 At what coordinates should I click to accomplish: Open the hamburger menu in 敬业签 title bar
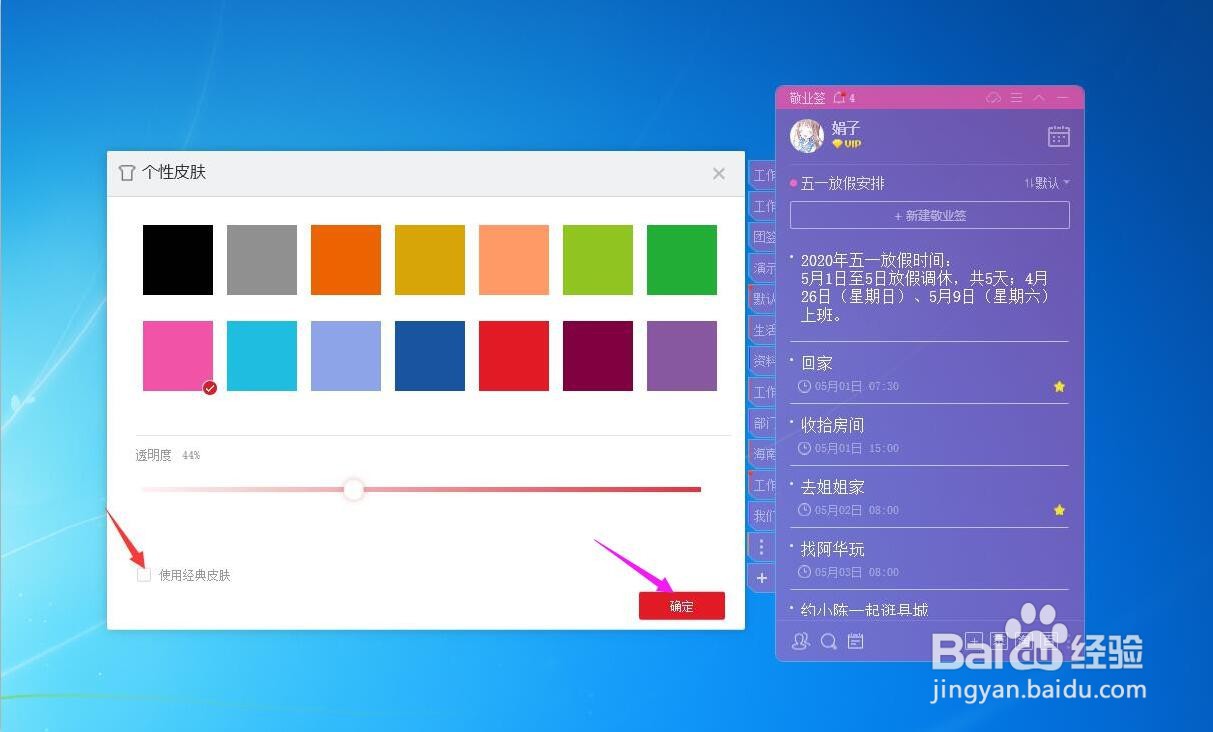point(1016,98)
